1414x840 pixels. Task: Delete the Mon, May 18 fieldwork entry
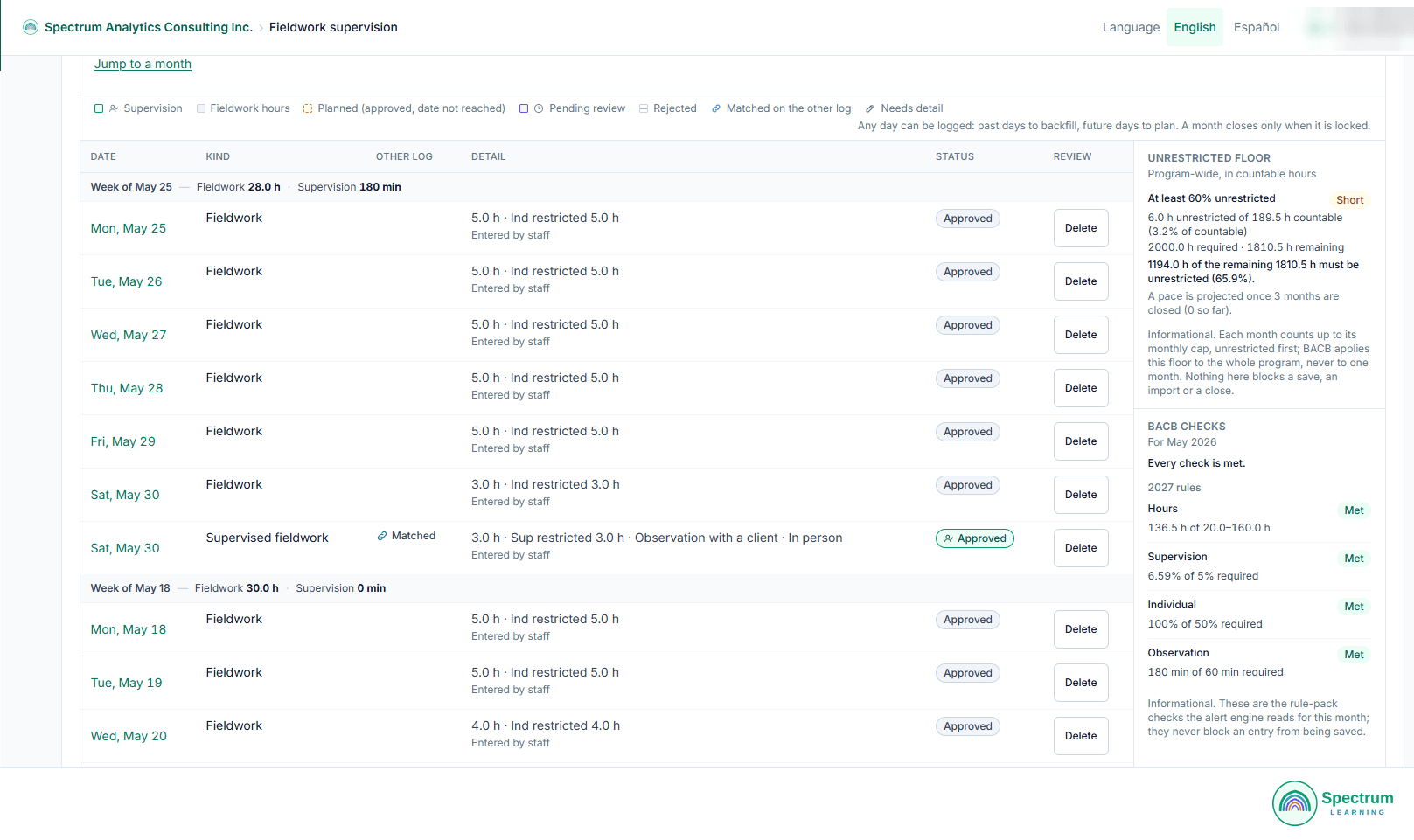[1081, 629]
